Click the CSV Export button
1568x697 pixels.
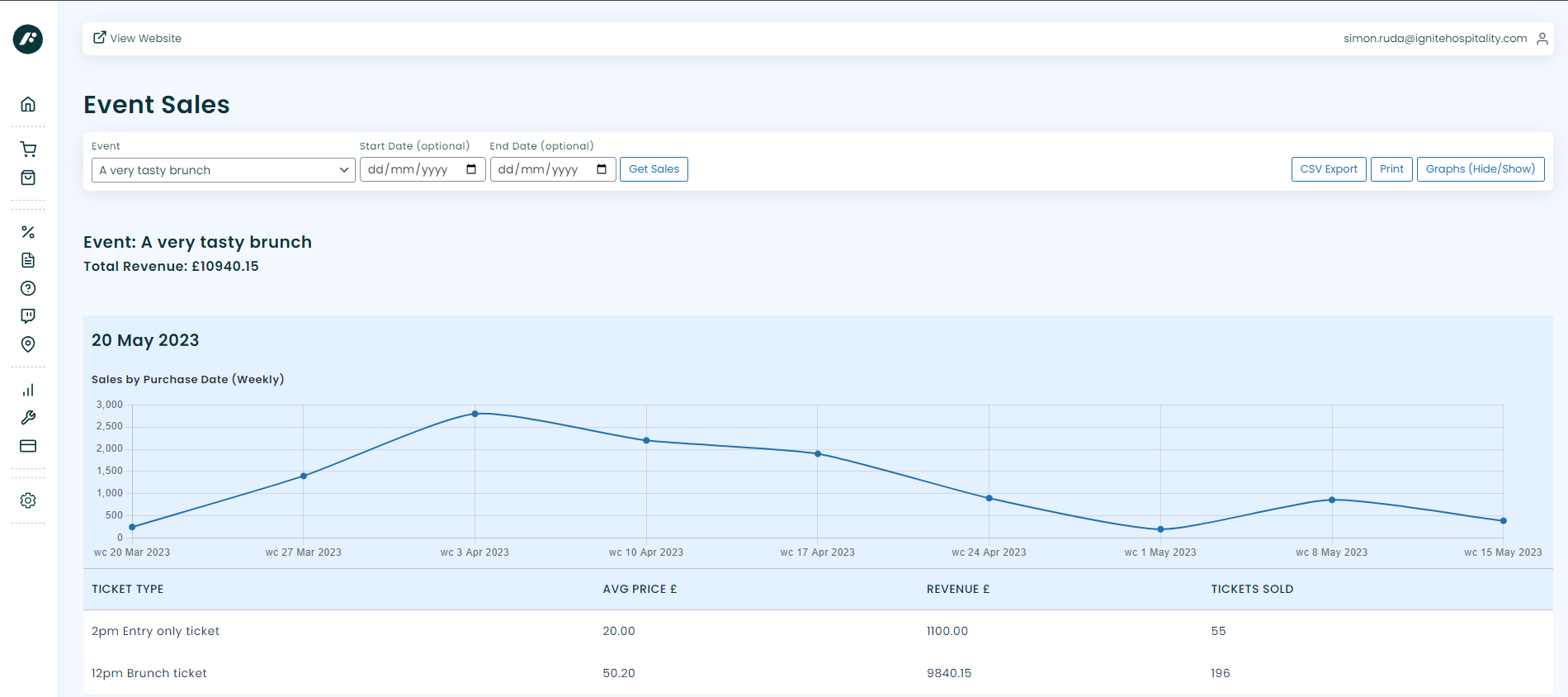(1328, 169)
